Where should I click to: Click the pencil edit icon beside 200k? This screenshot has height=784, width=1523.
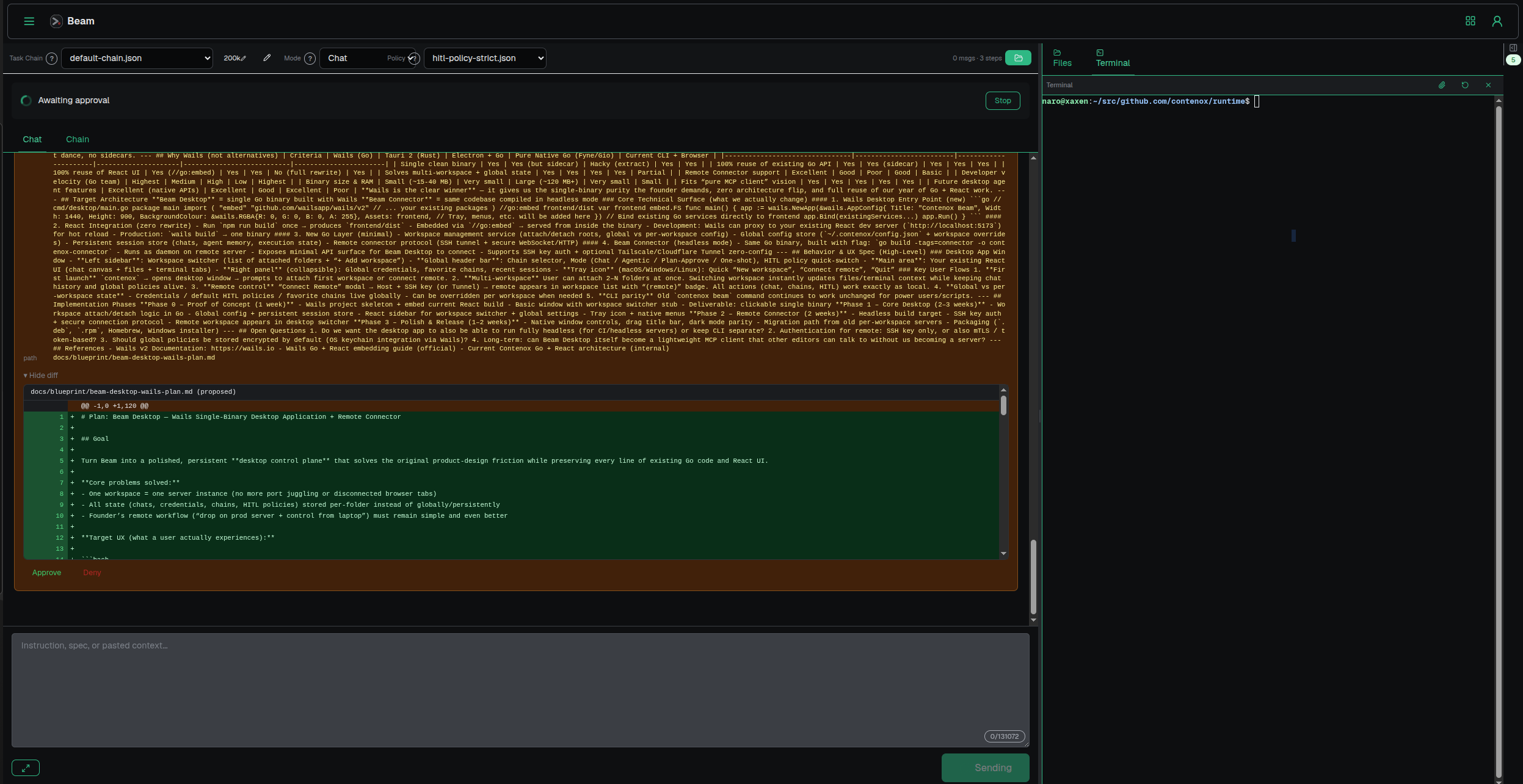pos(267,58)
